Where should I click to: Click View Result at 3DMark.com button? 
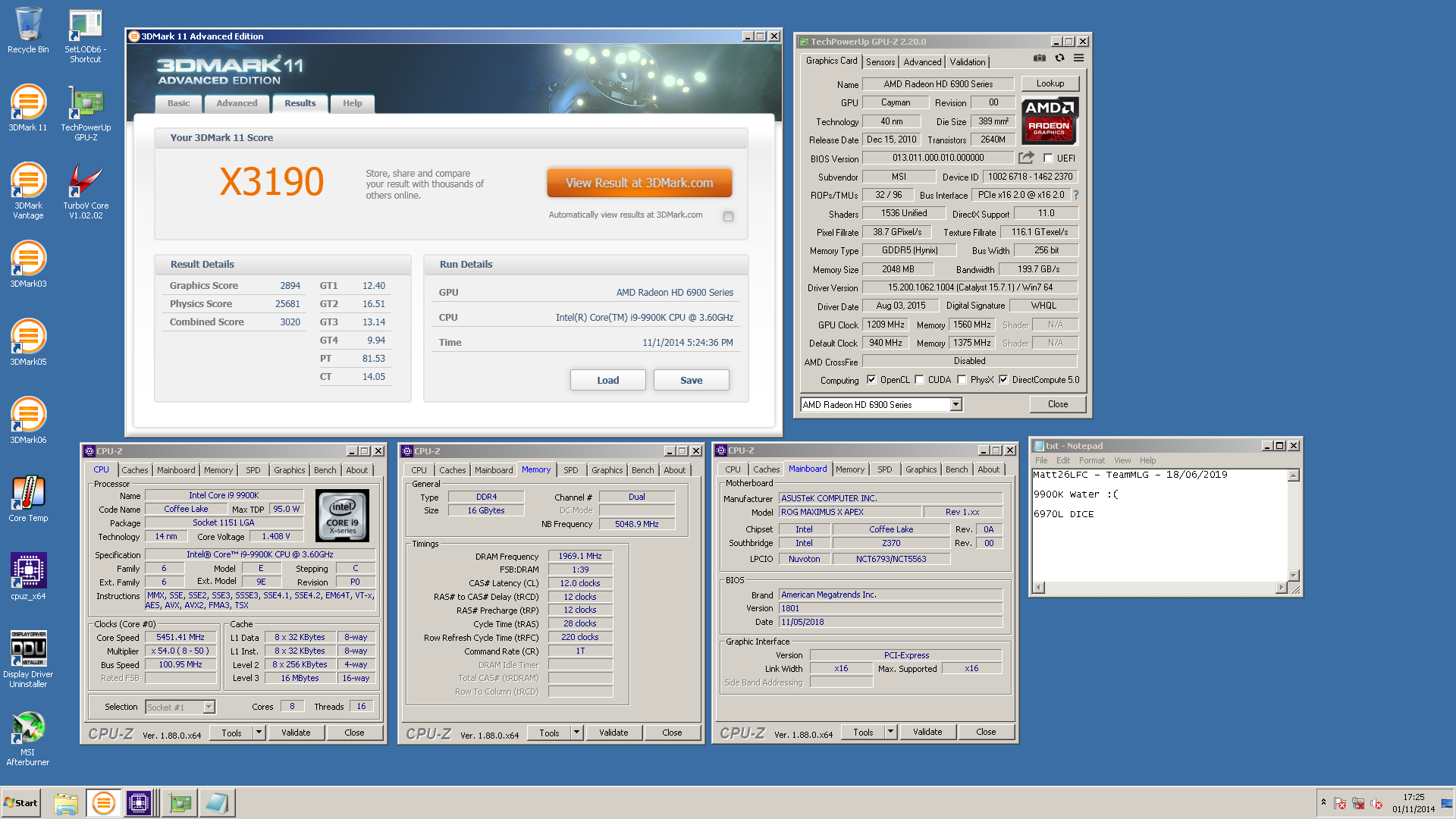point(639,183)
